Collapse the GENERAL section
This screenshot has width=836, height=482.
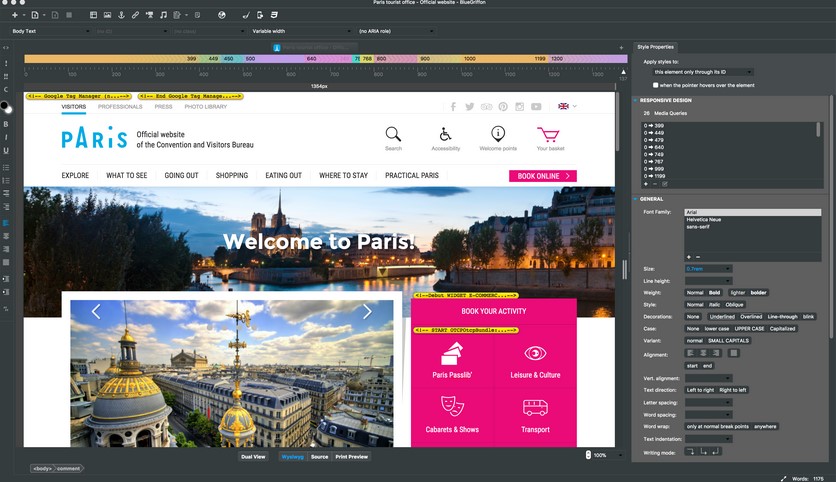636,199
